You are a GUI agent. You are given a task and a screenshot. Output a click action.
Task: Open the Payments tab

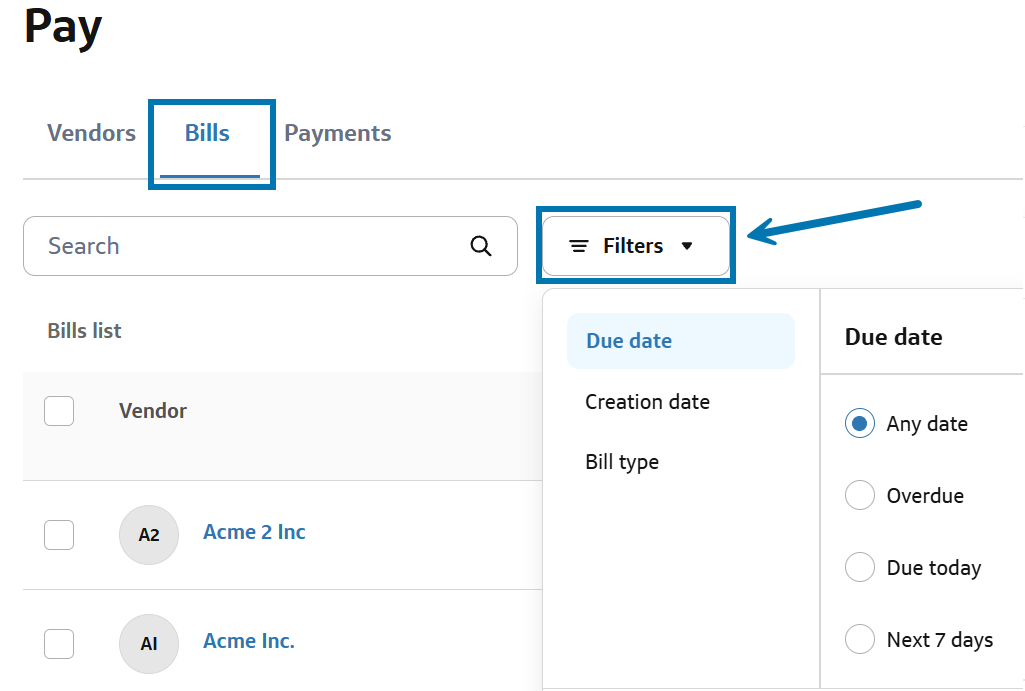click(337, 133)
